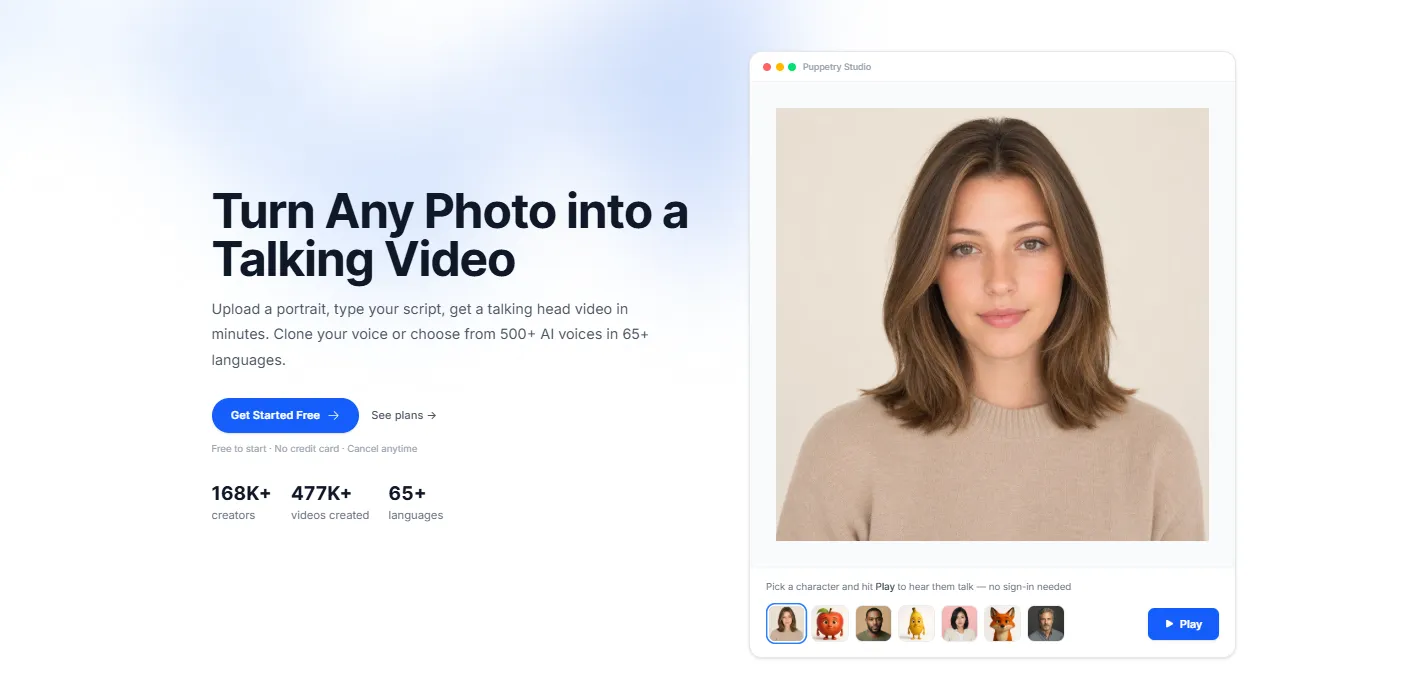The image size is (1415, 694).
Task: Pick the woman with pink background
Action: coord(959,624)
